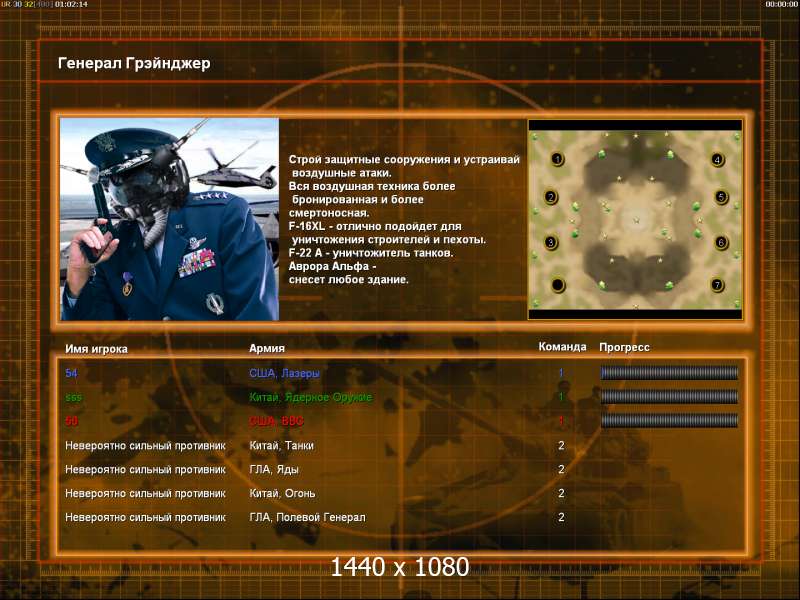This screenshot has height=600, width=800.
Task: Click the 'Команда' column header
Action: pyautogui.click(x=562, y=346)
